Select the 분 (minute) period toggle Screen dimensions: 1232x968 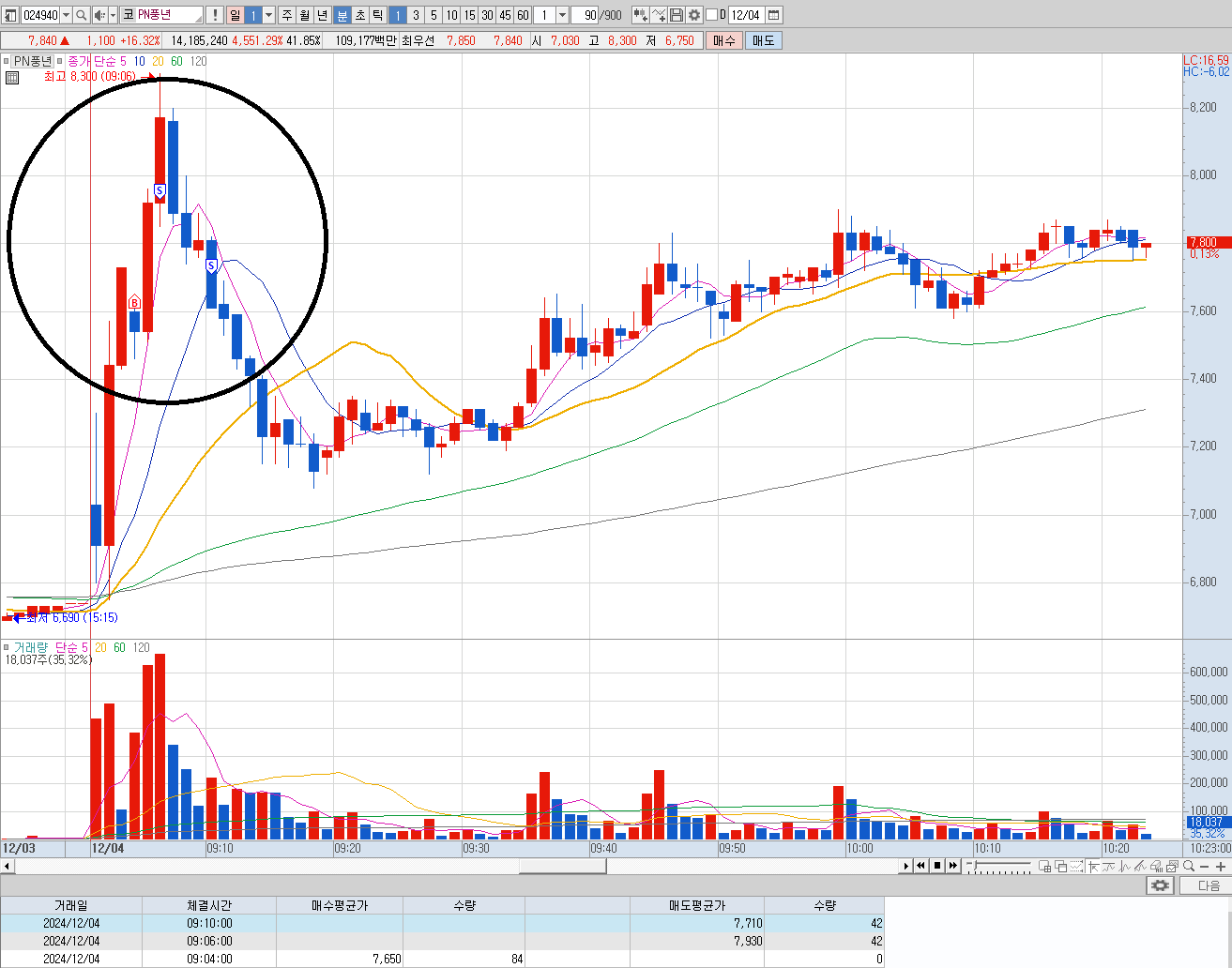[x=342, y=15]
